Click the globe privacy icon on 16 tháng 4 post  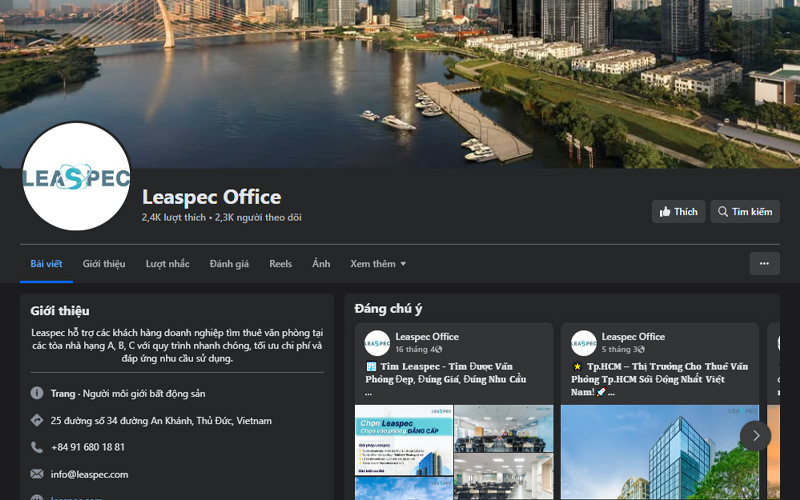pos(438,349)
